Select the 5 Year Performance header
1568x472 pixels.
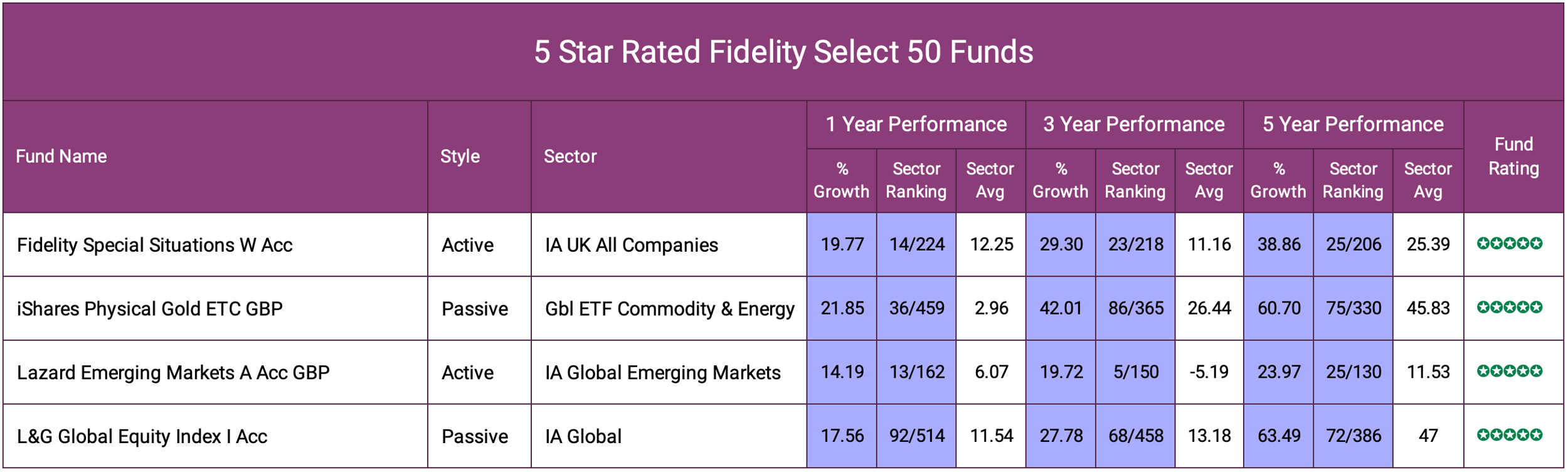pos(1353,124)
